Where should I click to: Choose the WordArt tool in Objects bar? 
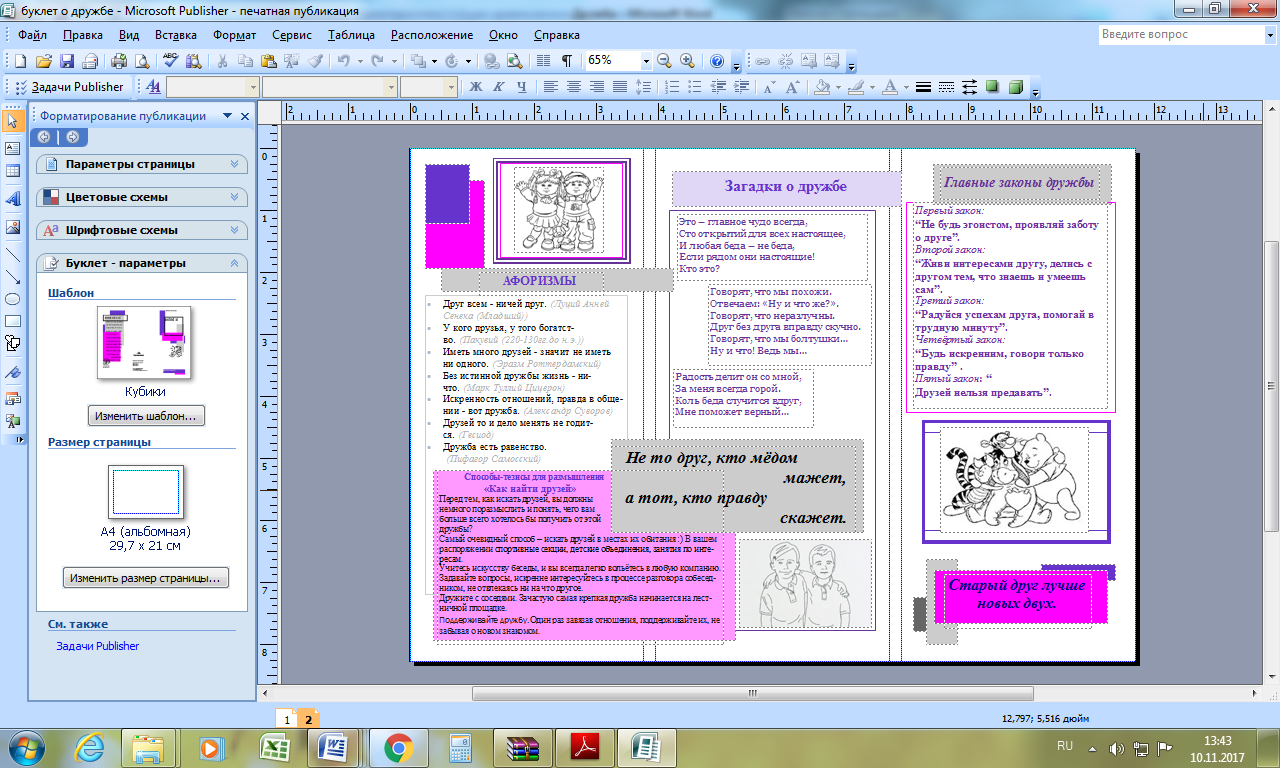(x=13, y=199)
